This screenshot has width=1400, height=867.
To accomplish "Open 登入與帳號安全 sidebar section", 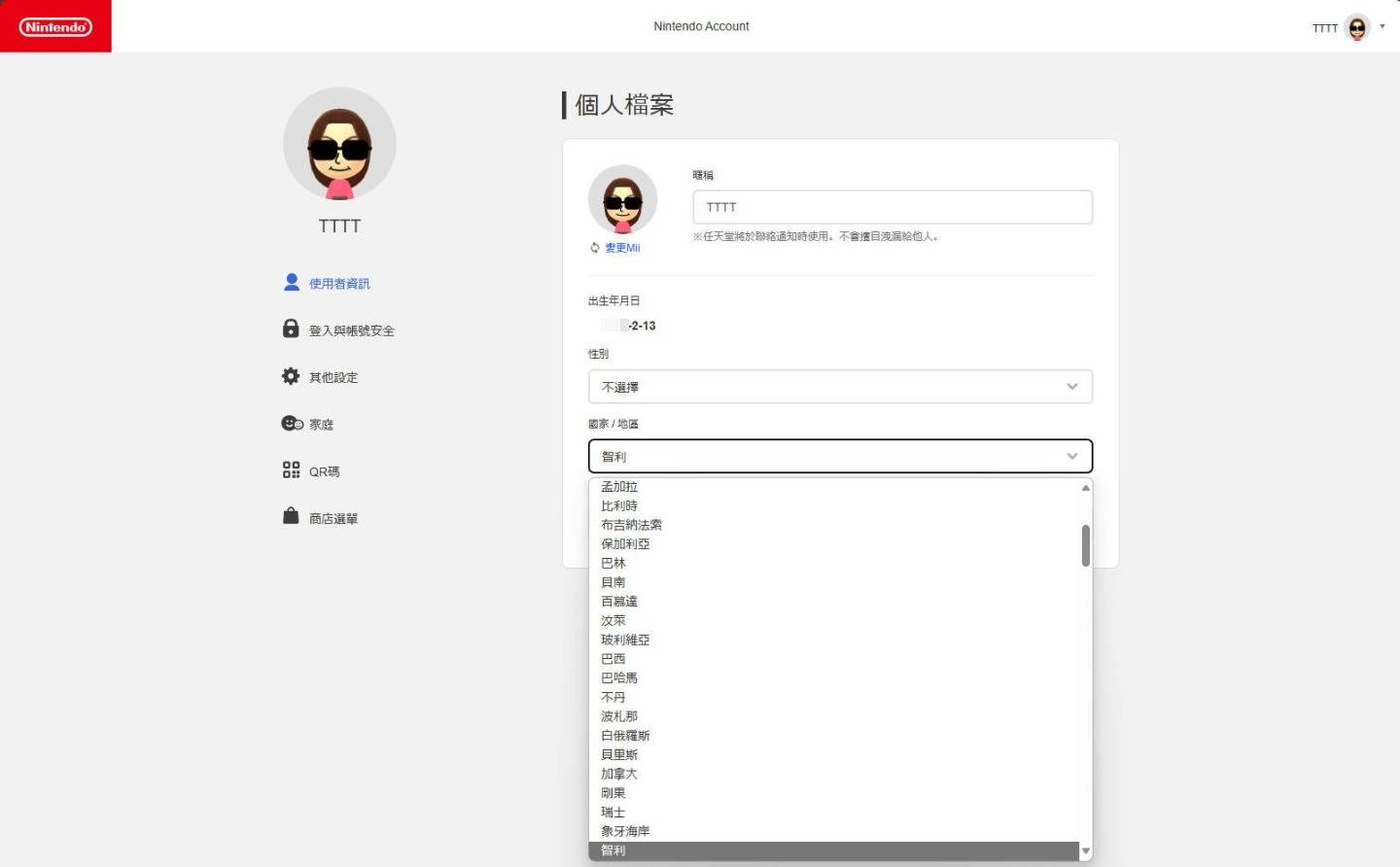I will click(351, 330).
